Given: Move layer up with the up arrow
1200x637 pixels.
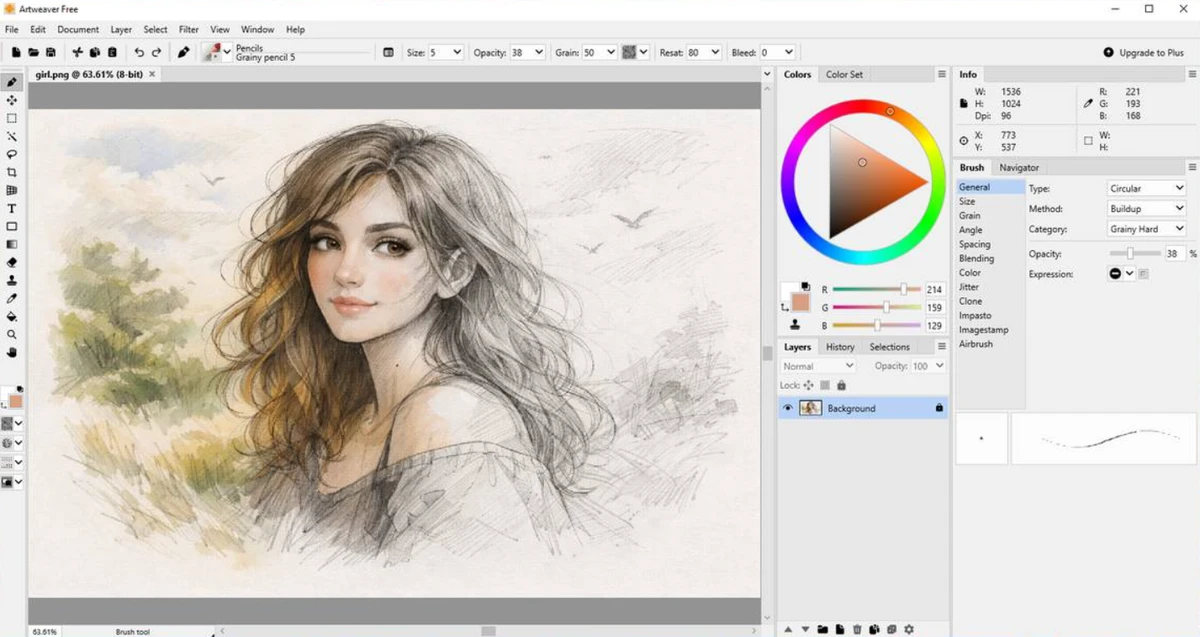Looking at the screenshot, I should coord(788,629).
